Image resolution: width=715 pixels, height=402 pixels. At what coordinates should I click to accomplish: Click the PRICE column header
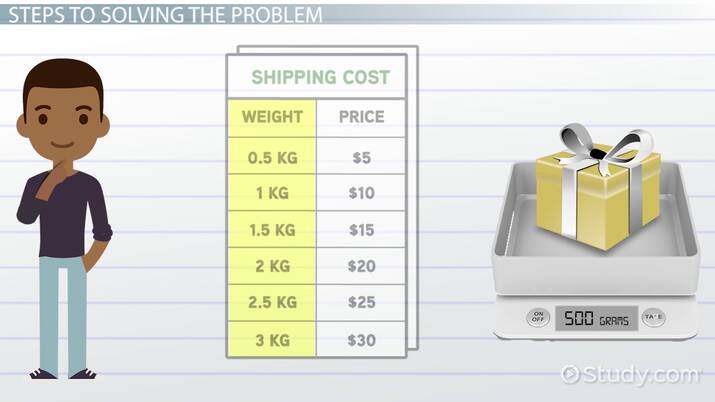pos(361,117)
